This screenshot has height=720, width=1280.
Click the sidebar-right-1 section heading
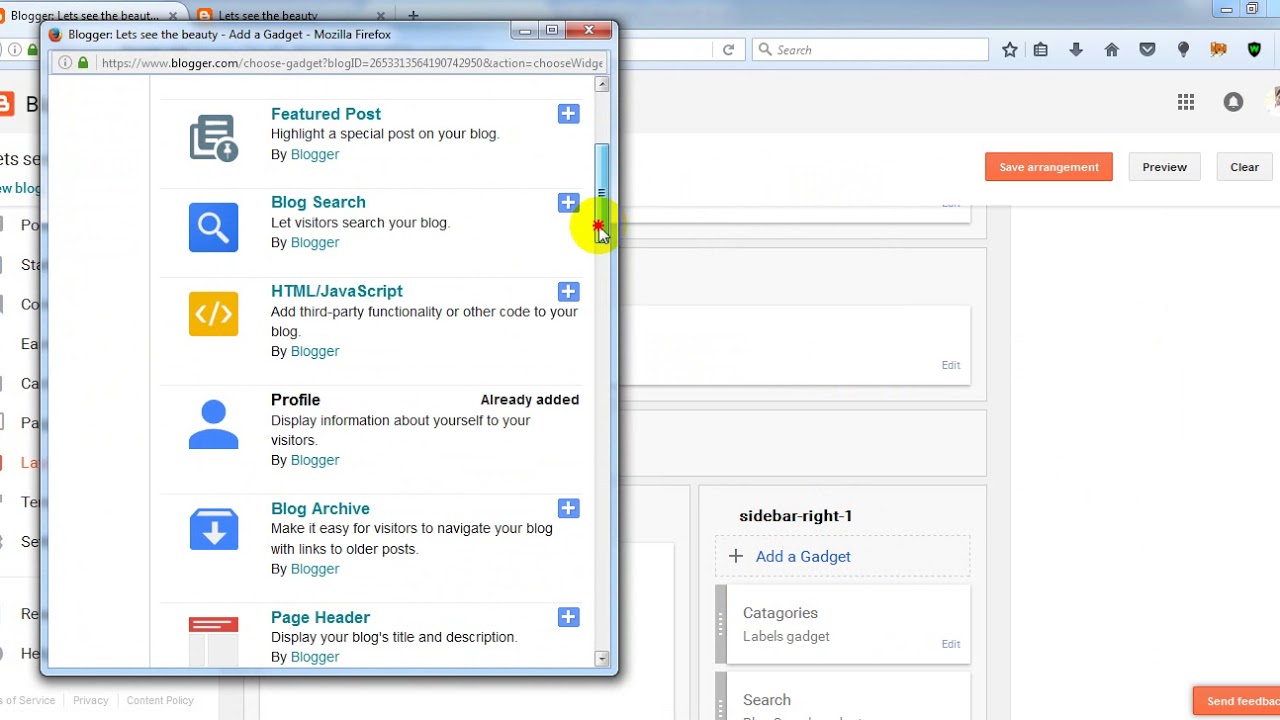point(796,516)
